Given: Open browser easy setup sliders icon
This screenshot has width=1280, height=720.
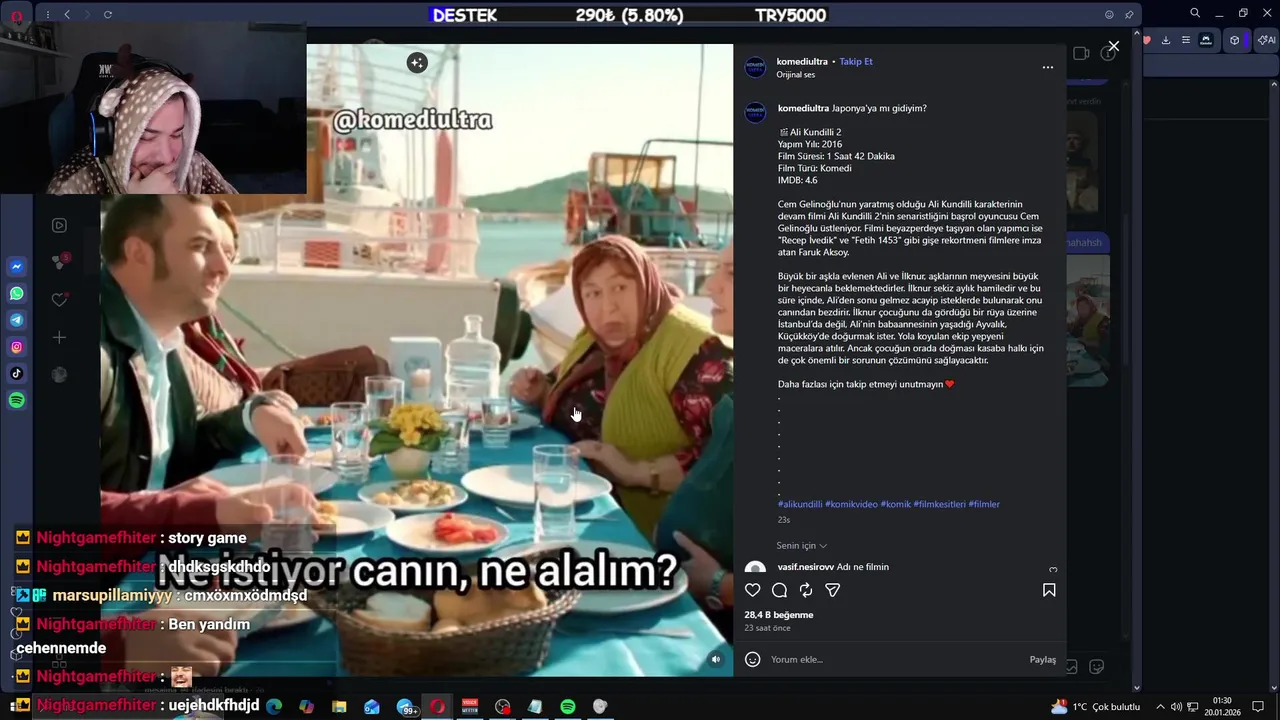Looking at the screenshot, I should point(1186,40).
